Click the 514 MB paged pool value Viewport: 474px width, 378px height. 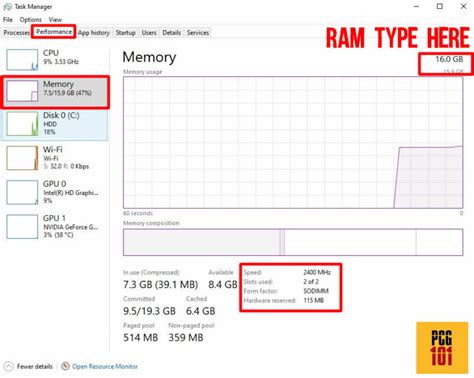140,338
